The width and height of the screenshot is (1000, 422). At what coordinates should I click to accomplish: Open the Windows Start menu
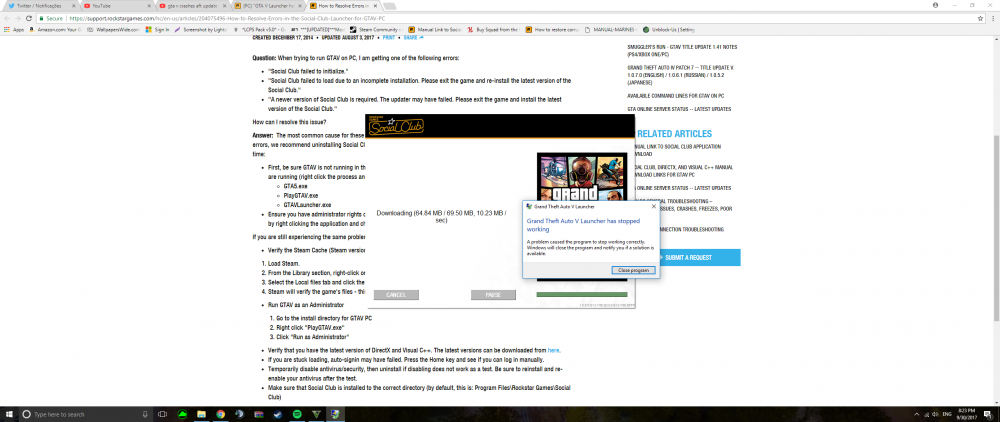[9, 414]
